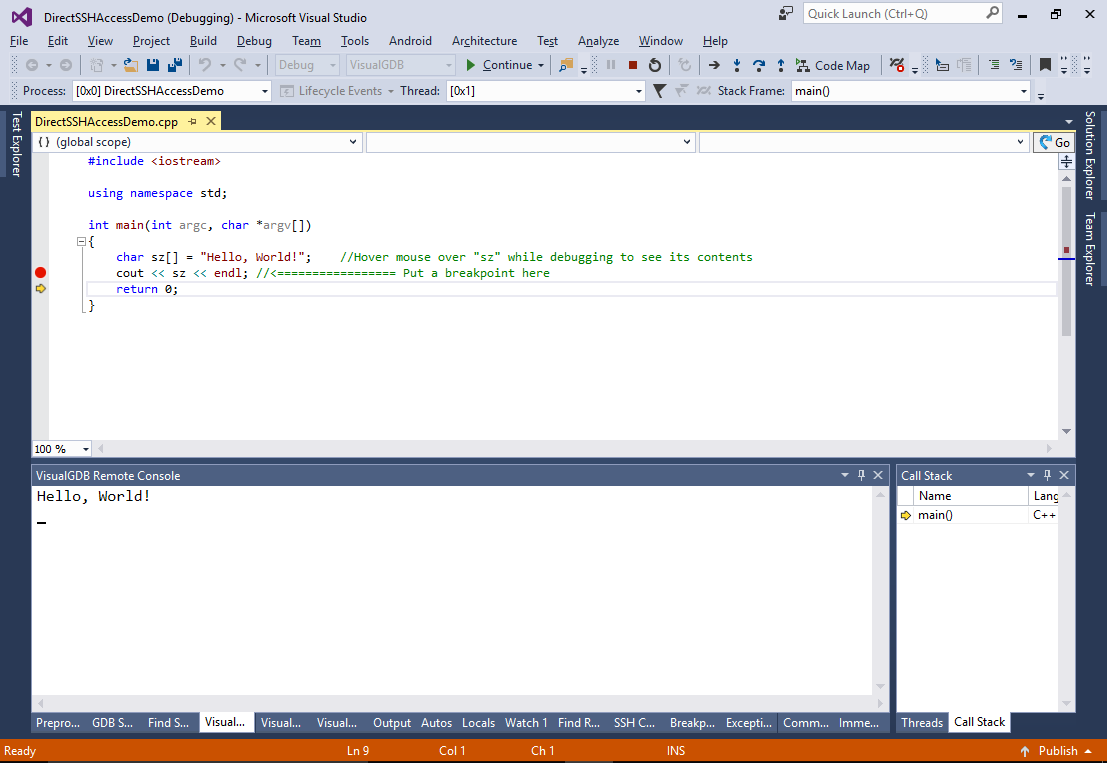Screen dimensions: 1107x763
Task: Toggle the red breakpoint on cout line
Action: [x=40, y=272]
